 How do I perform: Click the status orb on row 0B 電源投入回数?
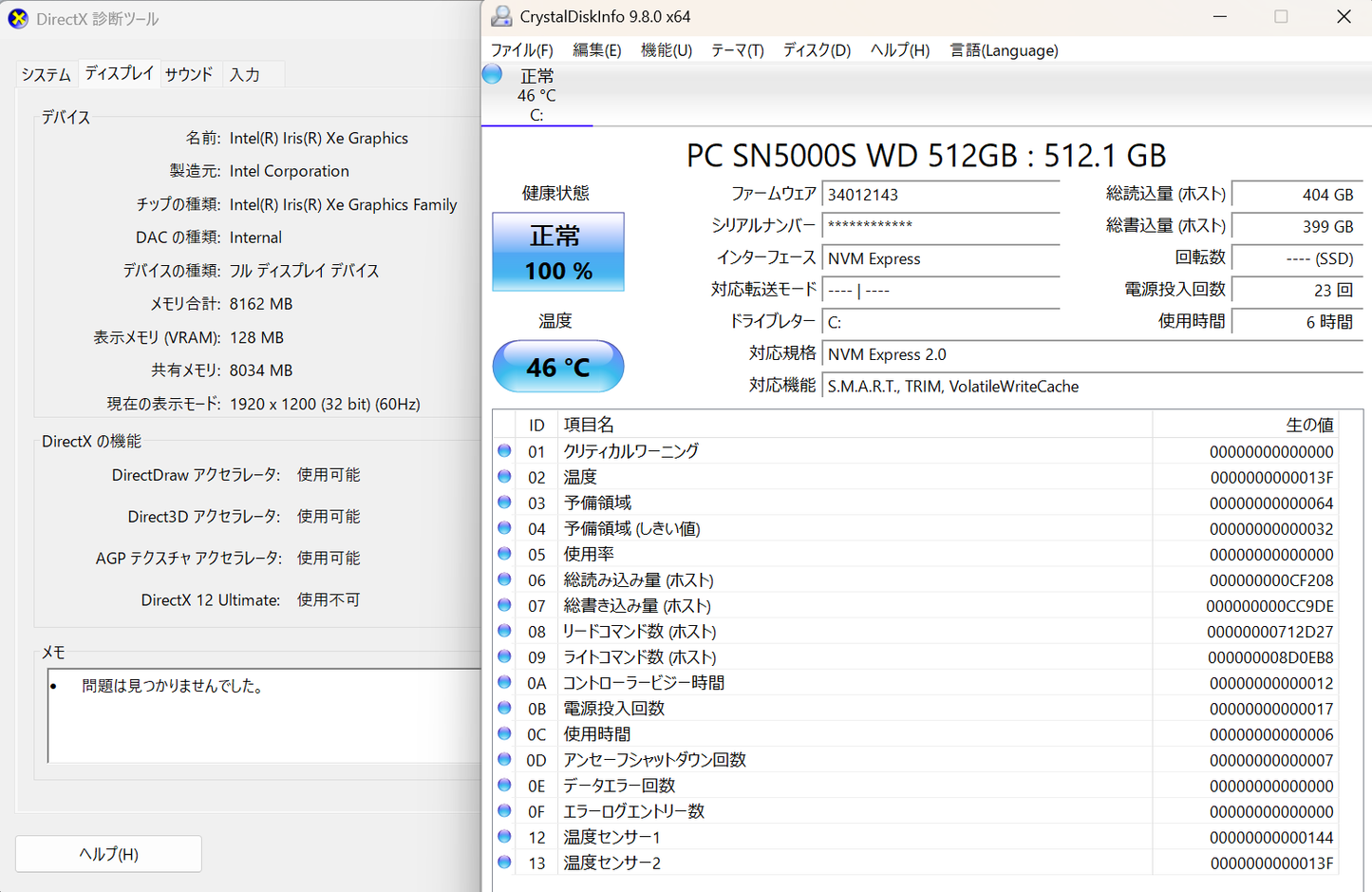(504, 707)
